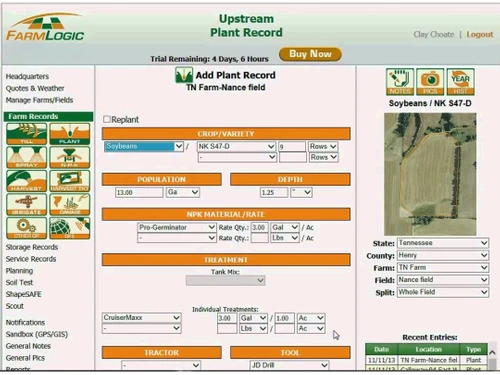This screenshot has width=500, height=375.
Task: Open the Tank Mix dropdown
Action: [225, 281]
